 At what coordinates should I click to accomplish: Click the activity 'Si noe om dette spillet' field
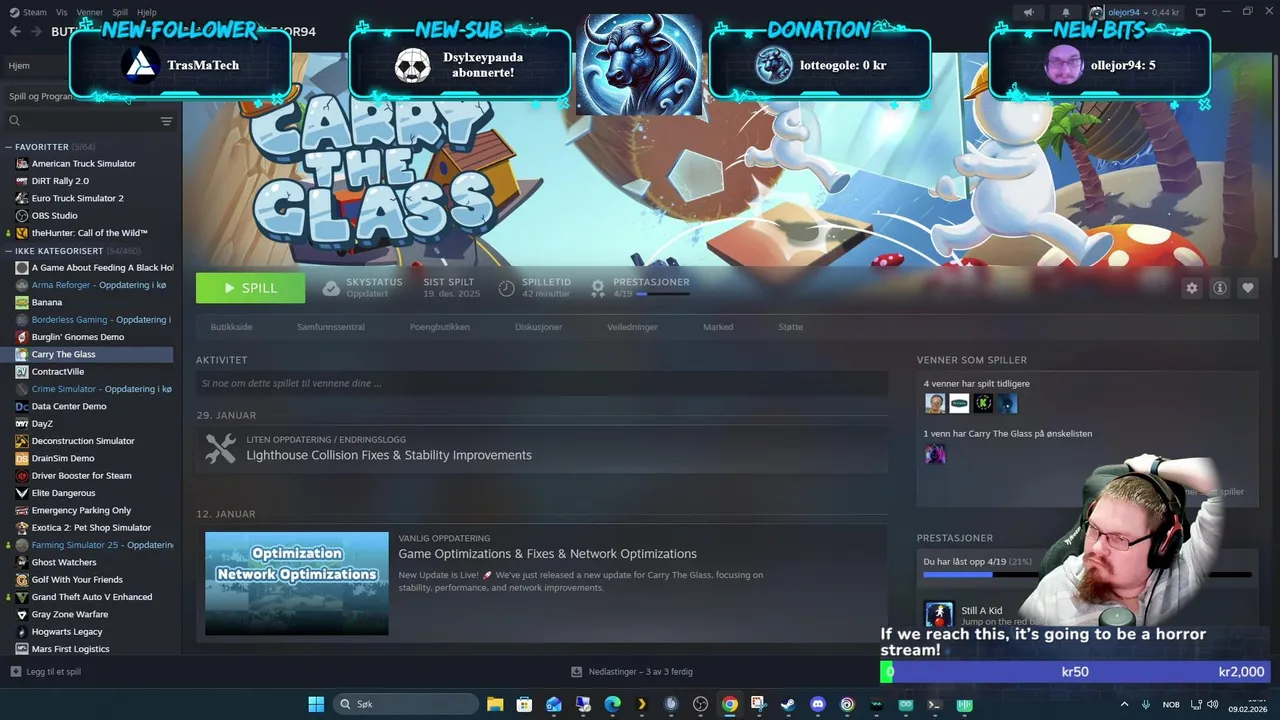click(542, 383)
